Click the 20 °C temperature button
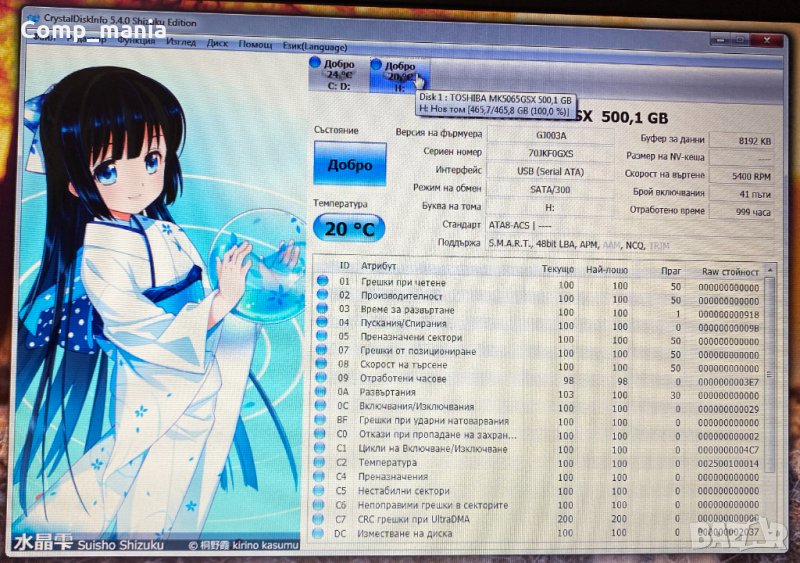The image size is (800, 563). (349, 228)
